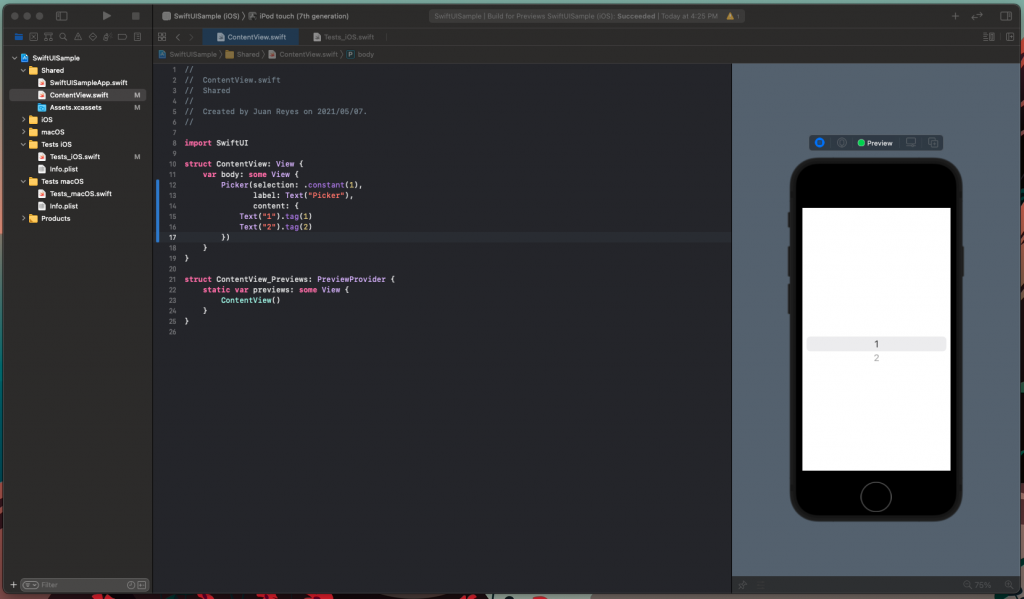
Task: Open the device settings icon under the canvas
Action: pyautogui.click(x=911, y=142)
